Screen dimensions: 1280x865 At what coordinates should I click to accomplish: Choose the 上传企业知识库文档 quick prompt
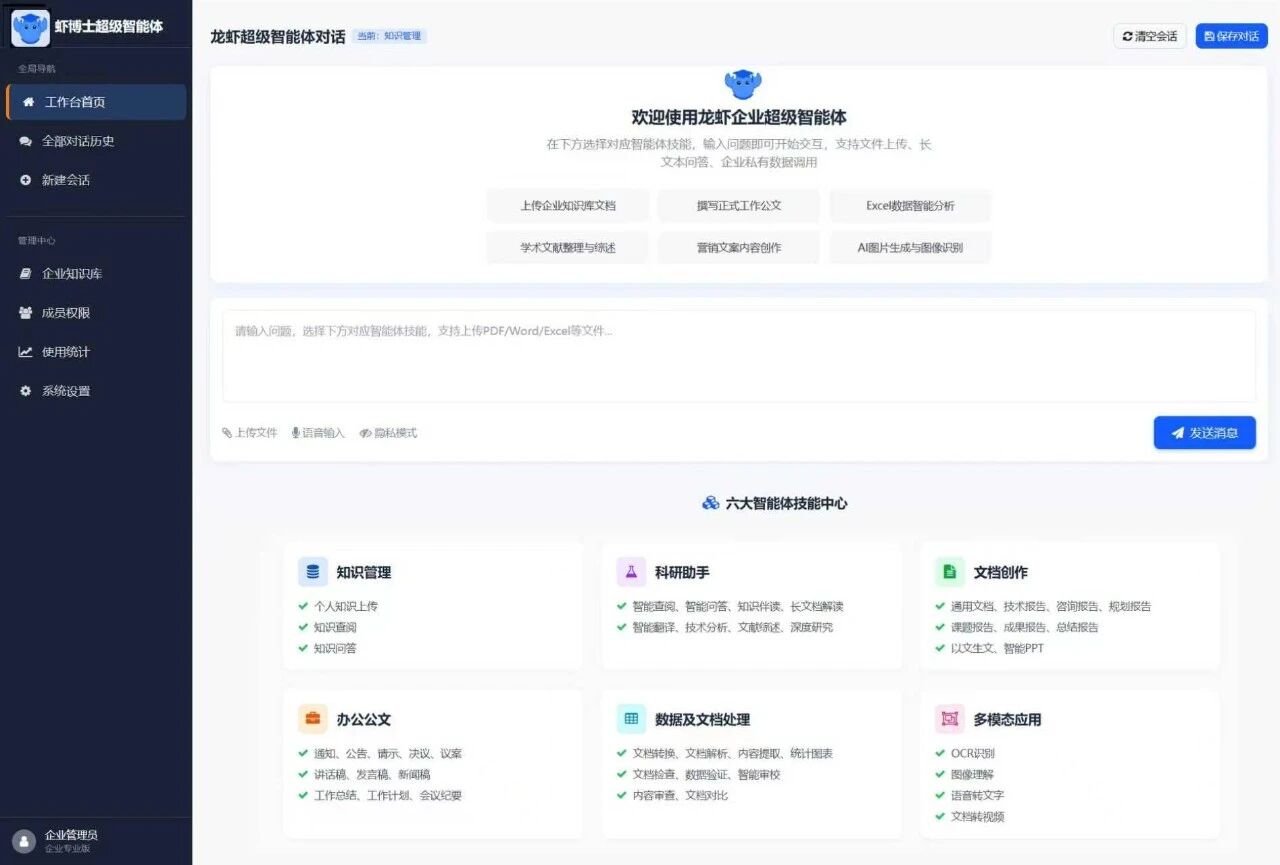click(x=568, y=206)
